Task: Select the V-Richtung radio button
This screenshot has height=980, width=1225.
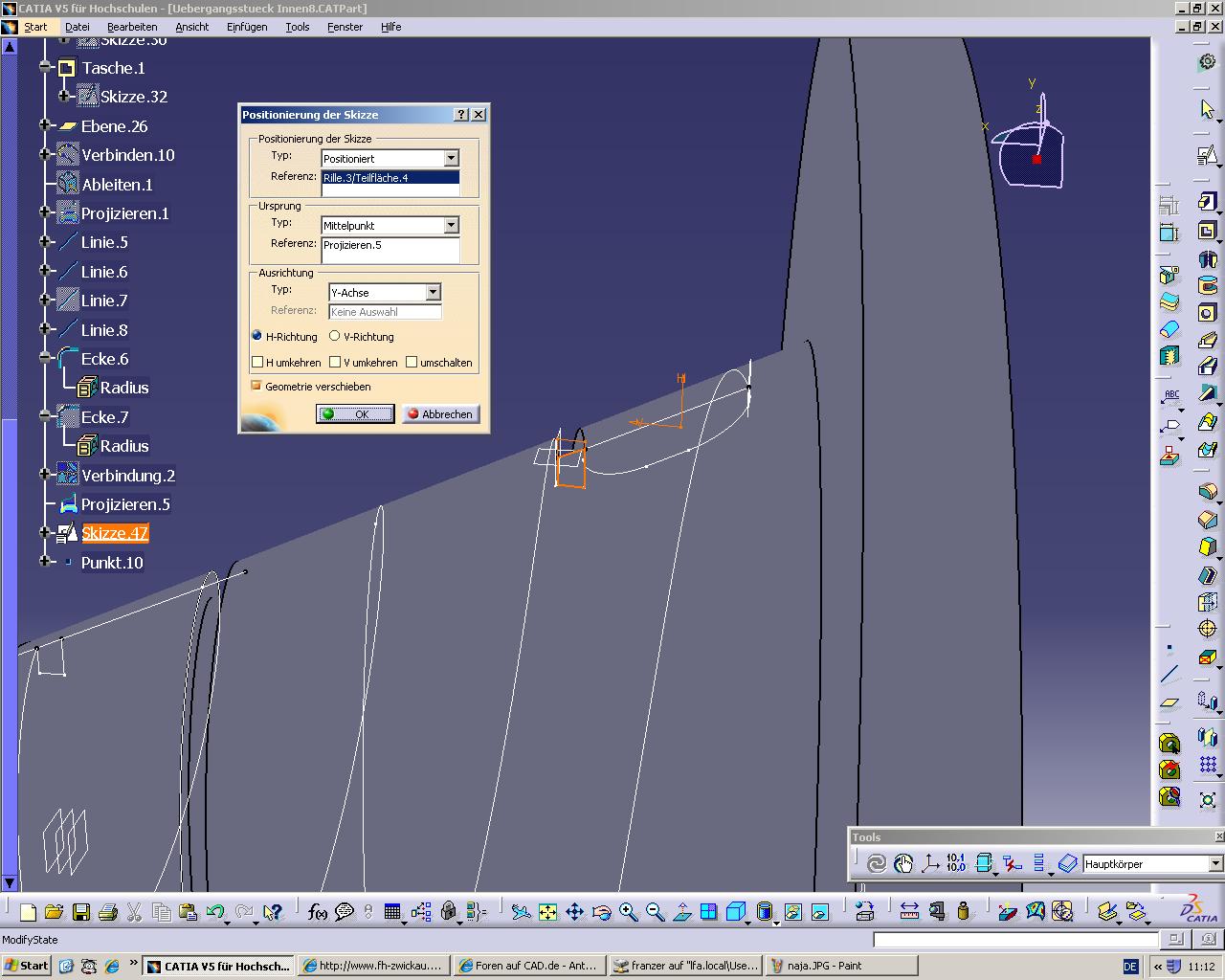Action: [334, 336]
